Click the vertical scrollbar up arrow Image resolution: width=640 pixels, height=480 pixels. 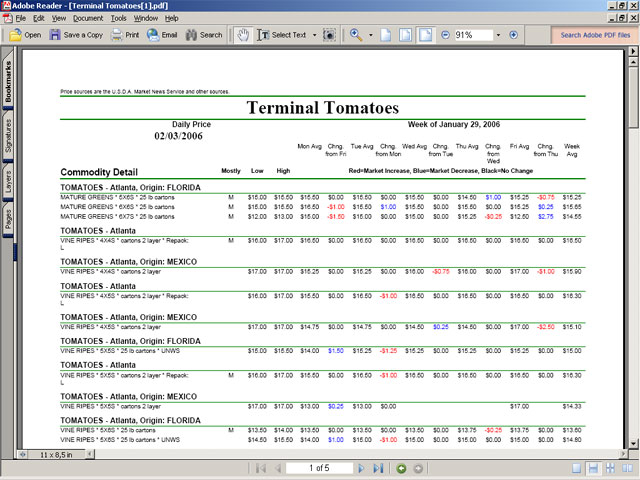pos(633,62)
